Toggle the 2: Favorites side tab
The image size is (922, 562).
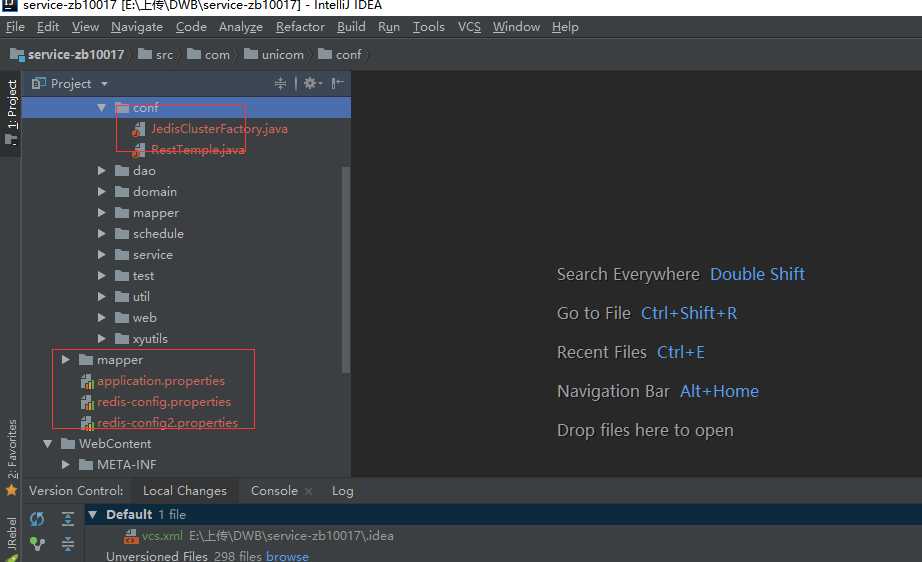click(12, 449)
